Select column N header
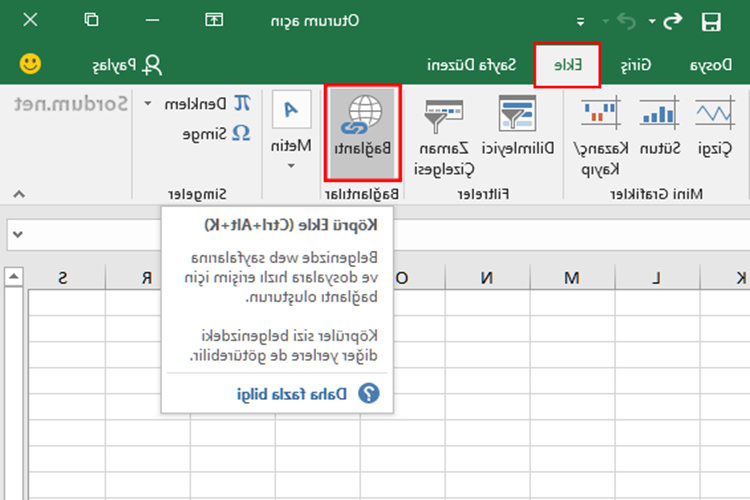 pyautogui.click(x=487, y=278)
